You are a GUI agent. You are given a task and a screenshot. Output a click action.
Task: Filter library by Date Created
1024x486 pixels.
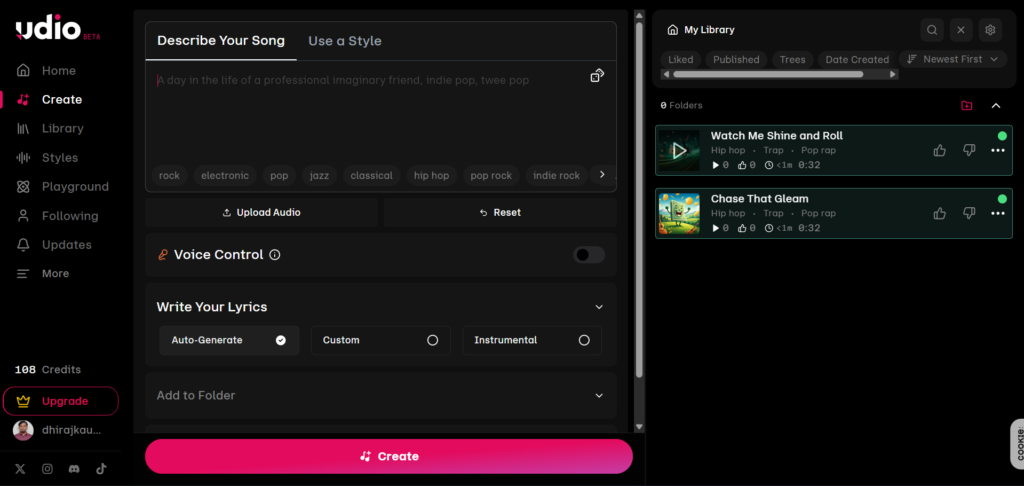857,59
